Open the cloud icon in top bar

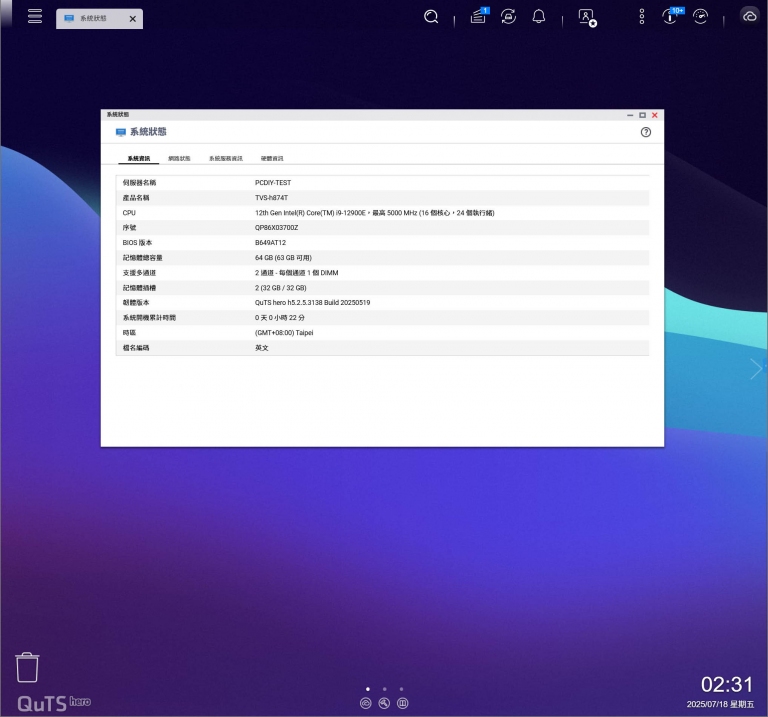[x=749, y=17]
